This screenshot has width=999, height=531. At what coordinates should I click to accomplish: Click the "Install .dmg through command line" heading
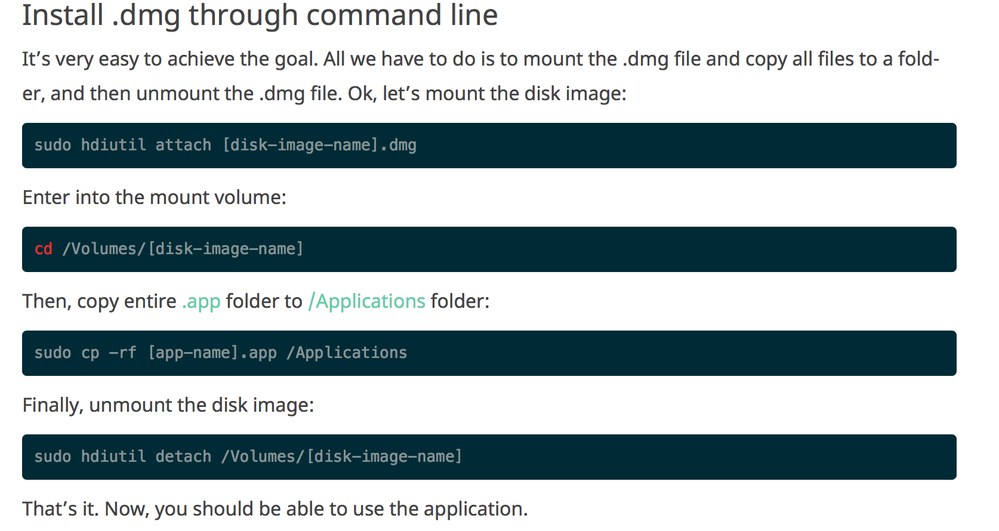tap(260, 17)
